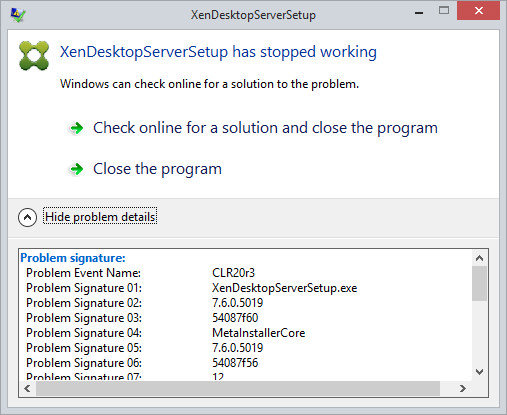
Task: Select Check online for a solution option
Action: pos(265,128)
